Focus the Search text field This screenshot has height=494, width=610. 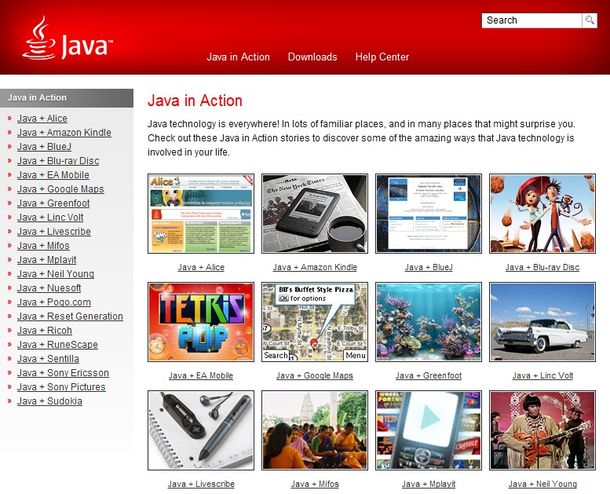tap(531, 20)
